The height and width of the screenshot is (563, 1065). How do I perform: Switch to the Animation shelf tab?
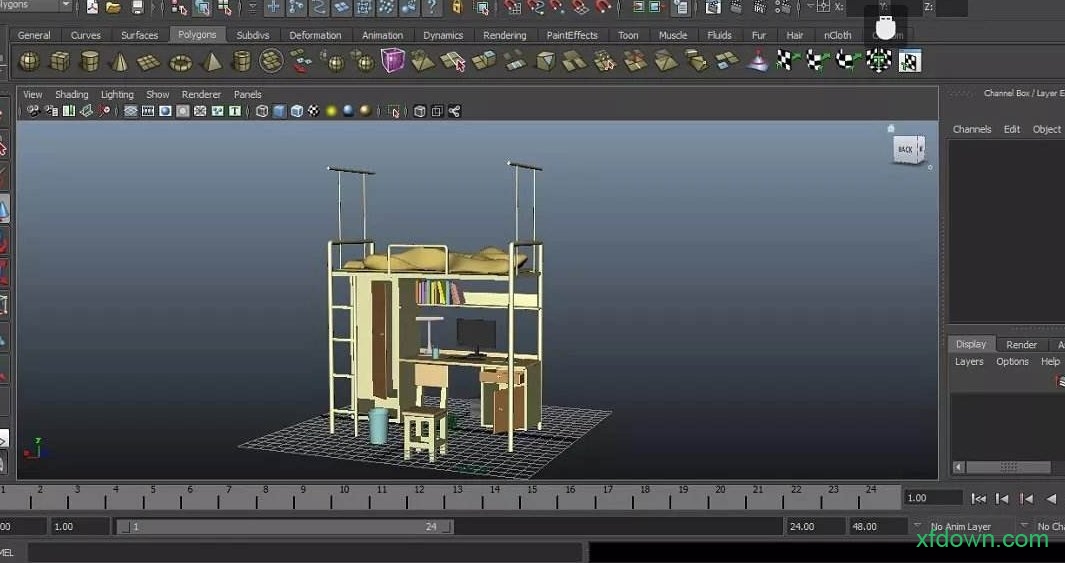382,35
